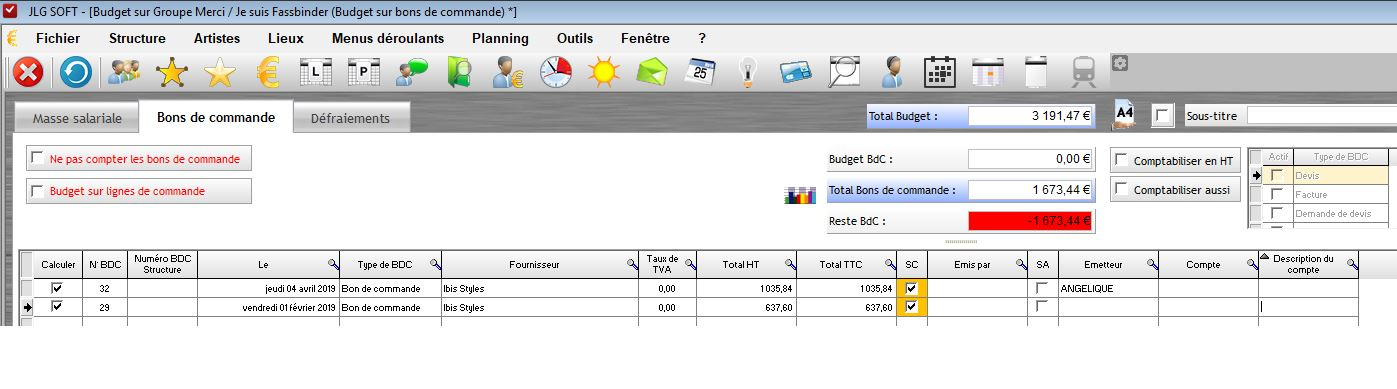Image resolution: width=1397 pixels, height=389 pixels.
Task: Check the 'Comptabiliser aussi' option
Action: click(1122, 189)
